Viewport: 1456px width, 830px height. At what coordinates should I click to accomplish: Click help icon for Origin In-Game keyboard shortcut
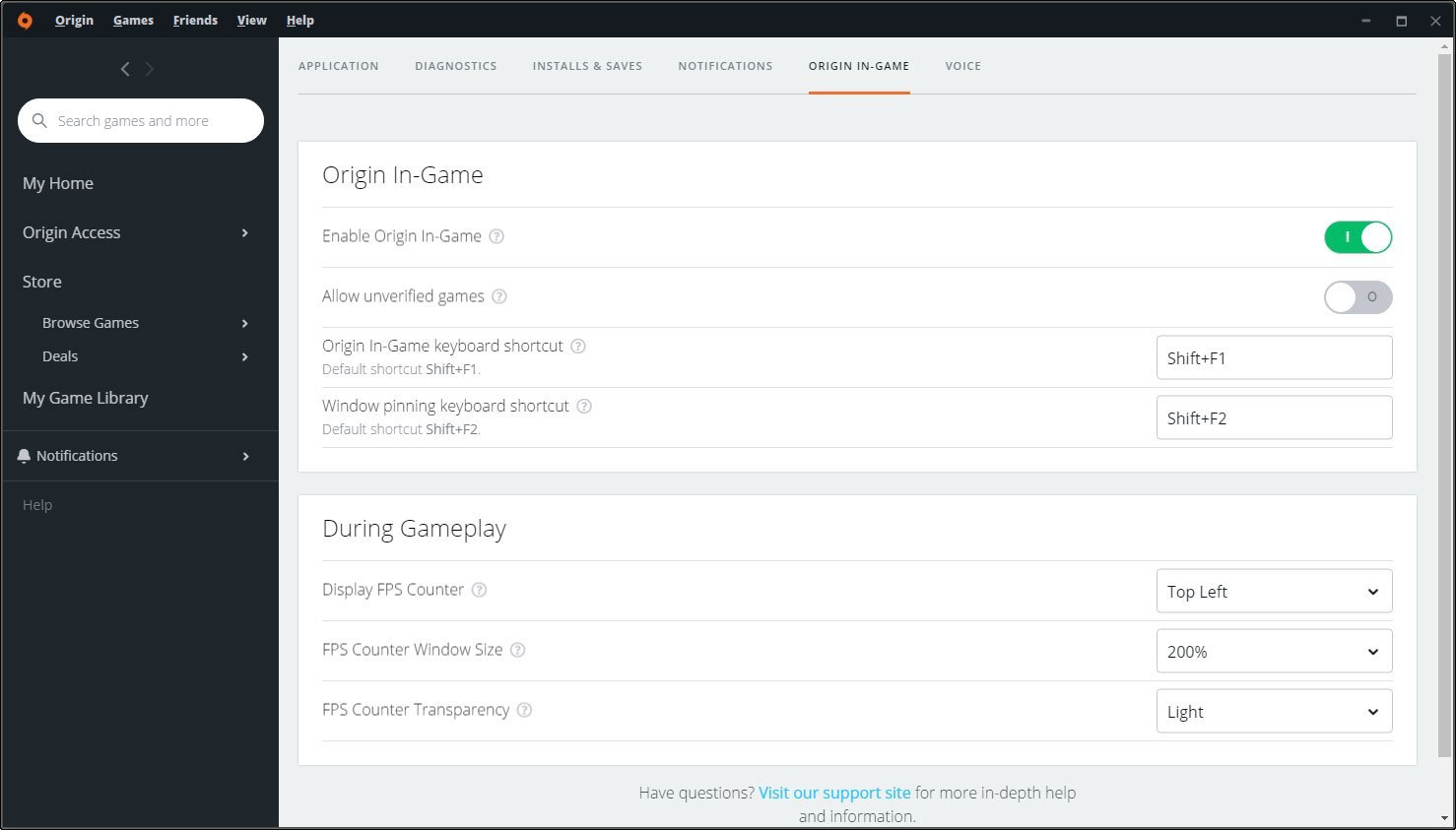click(x=578, y=347)
